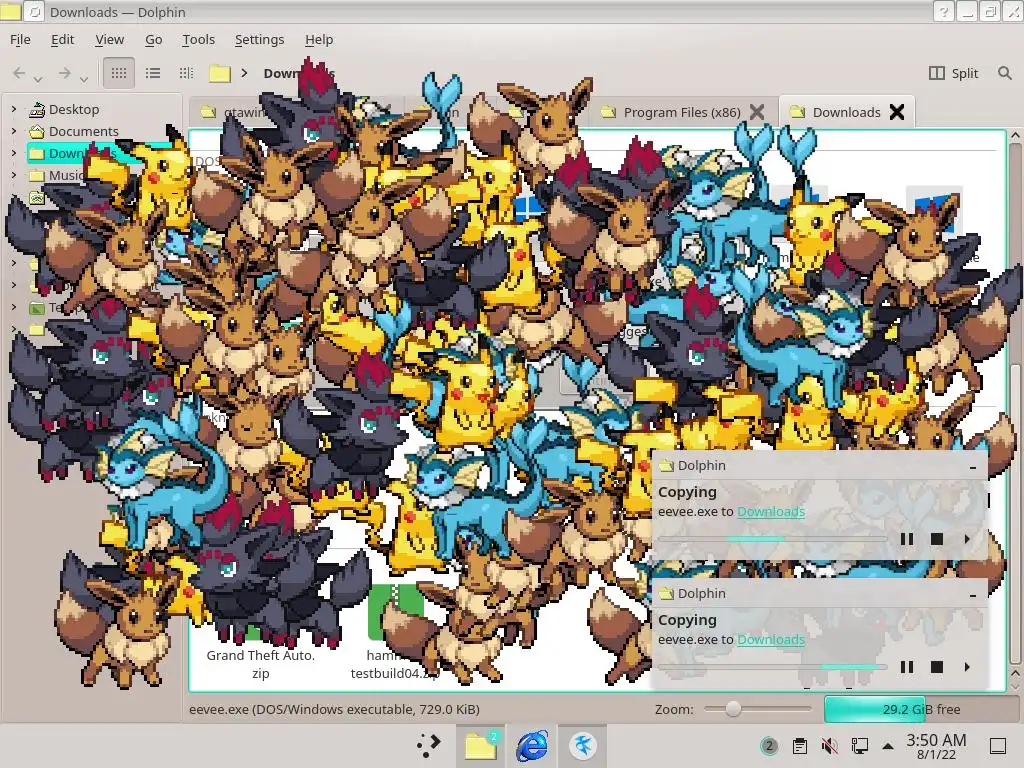
Task: Go back with the back arrow
Action: tap(19, 73)
